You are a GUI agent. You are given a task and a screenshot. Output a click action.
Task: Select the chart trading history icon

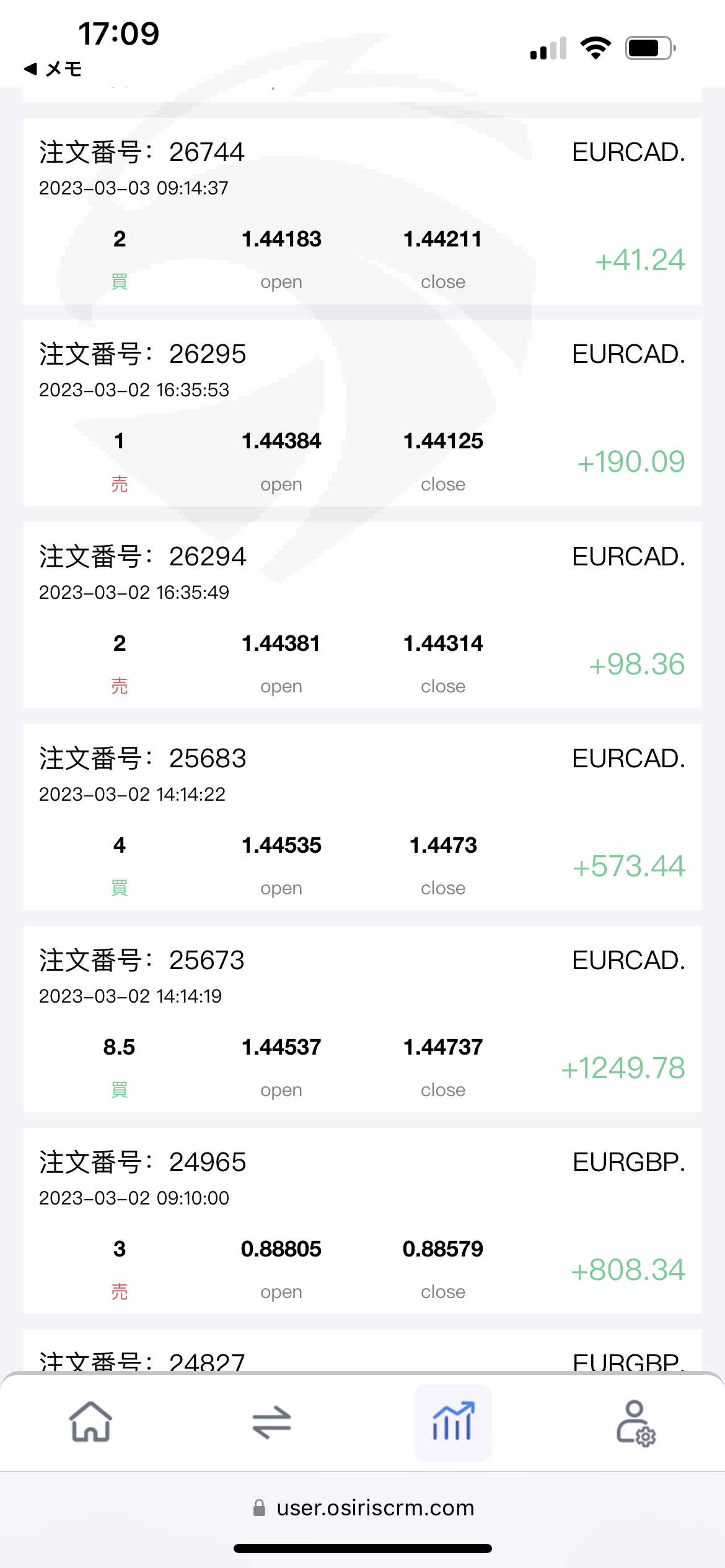pyautogui.click(x=453, y=1422)
